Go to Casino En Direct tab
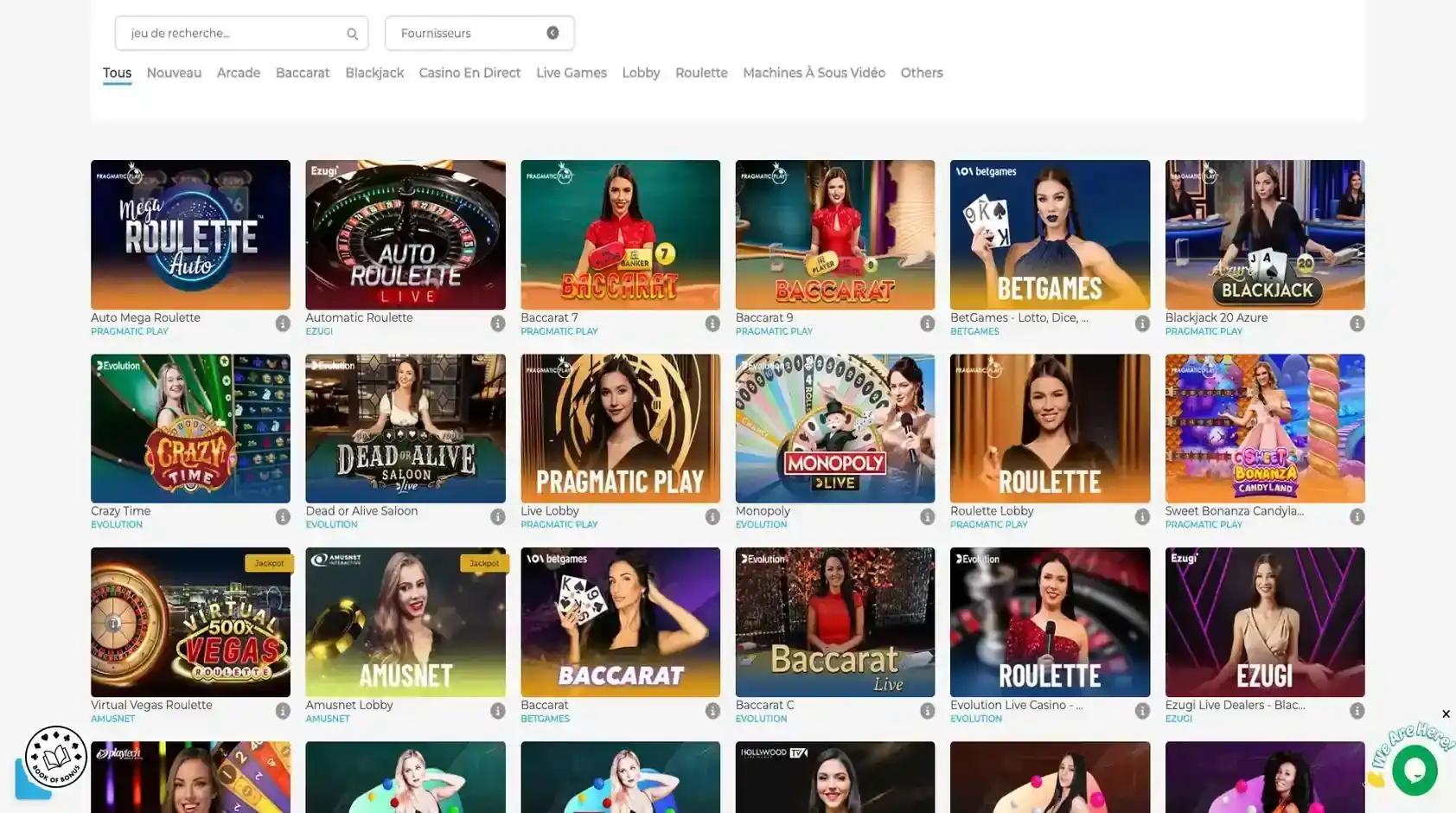This screenshot has height=813, width=1456. click(x=469, y=73)
